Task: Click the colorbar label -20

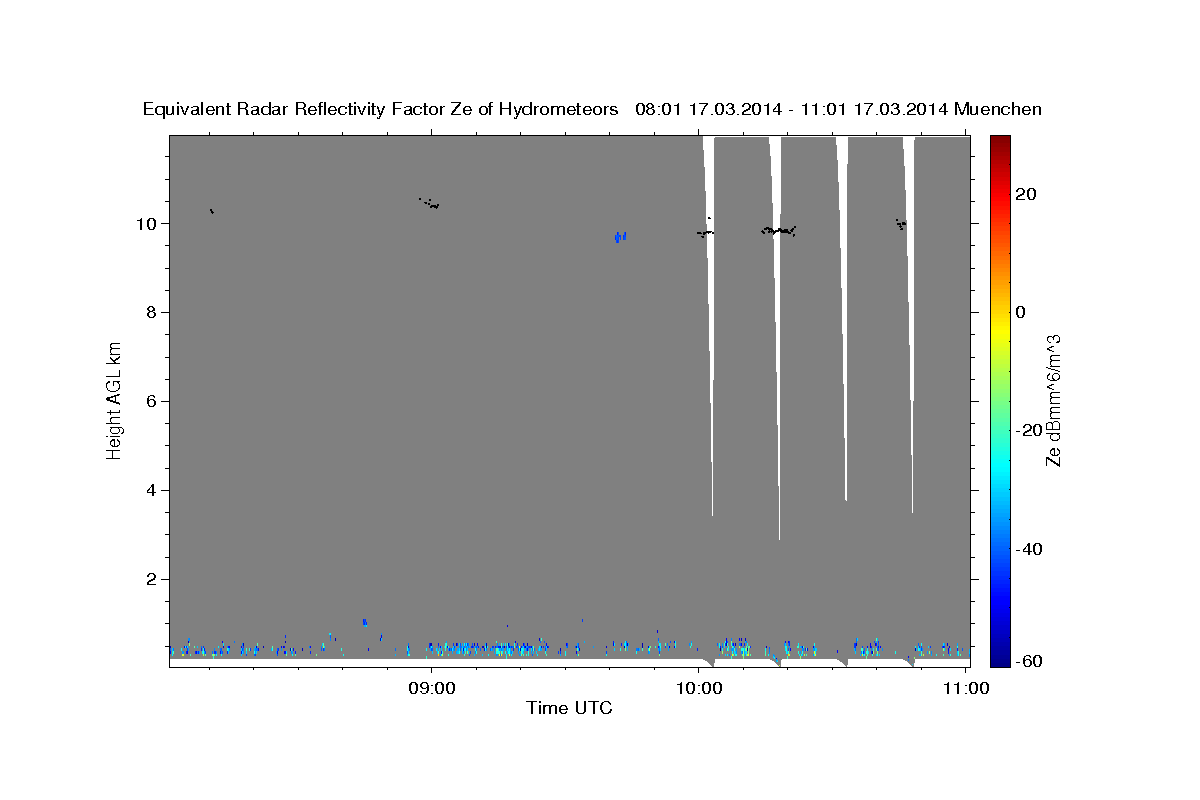Action: (1028, 430)
